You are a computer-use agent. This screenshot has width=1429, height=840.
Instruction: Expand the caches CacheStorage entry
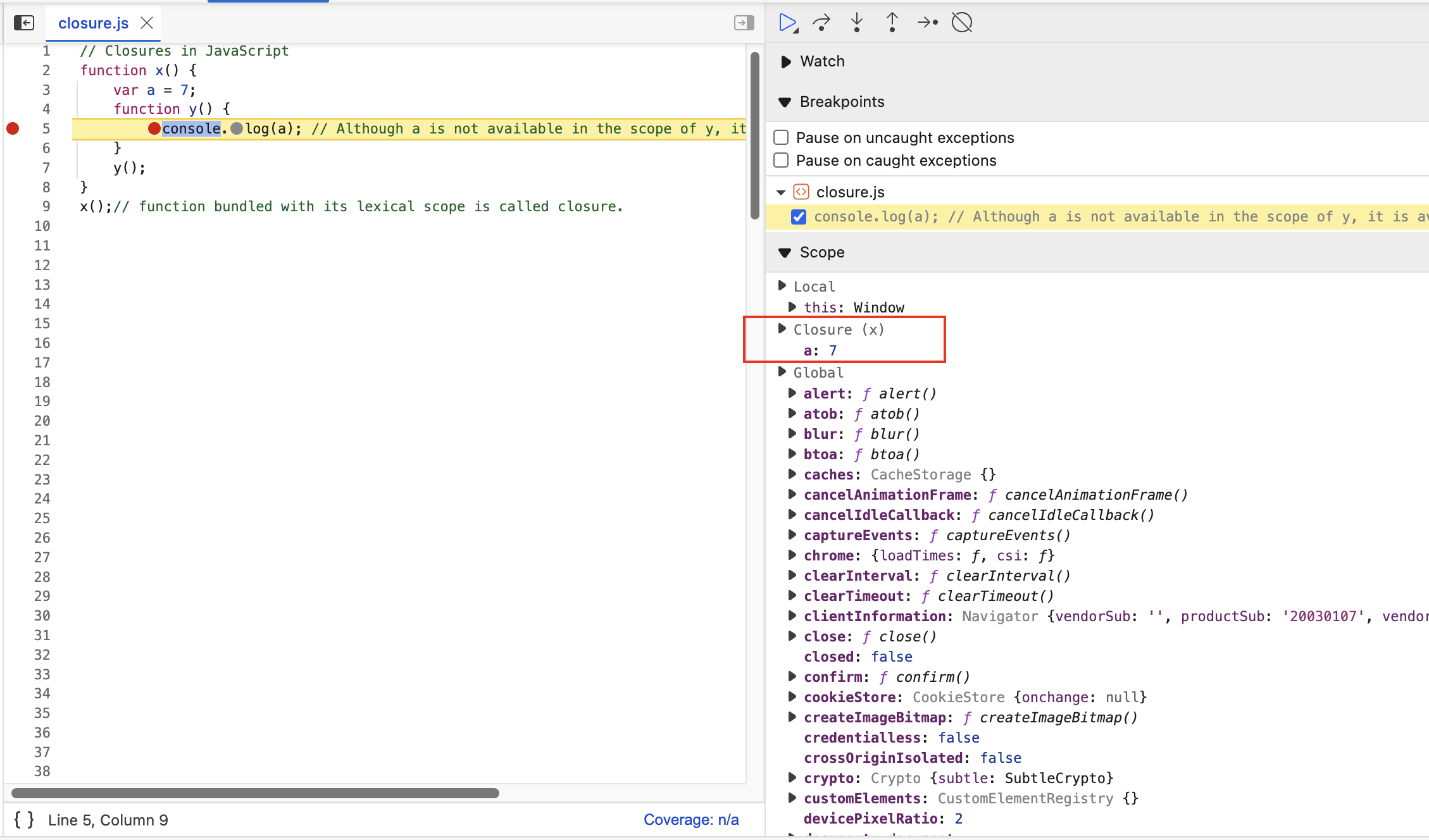pos(792,474)
